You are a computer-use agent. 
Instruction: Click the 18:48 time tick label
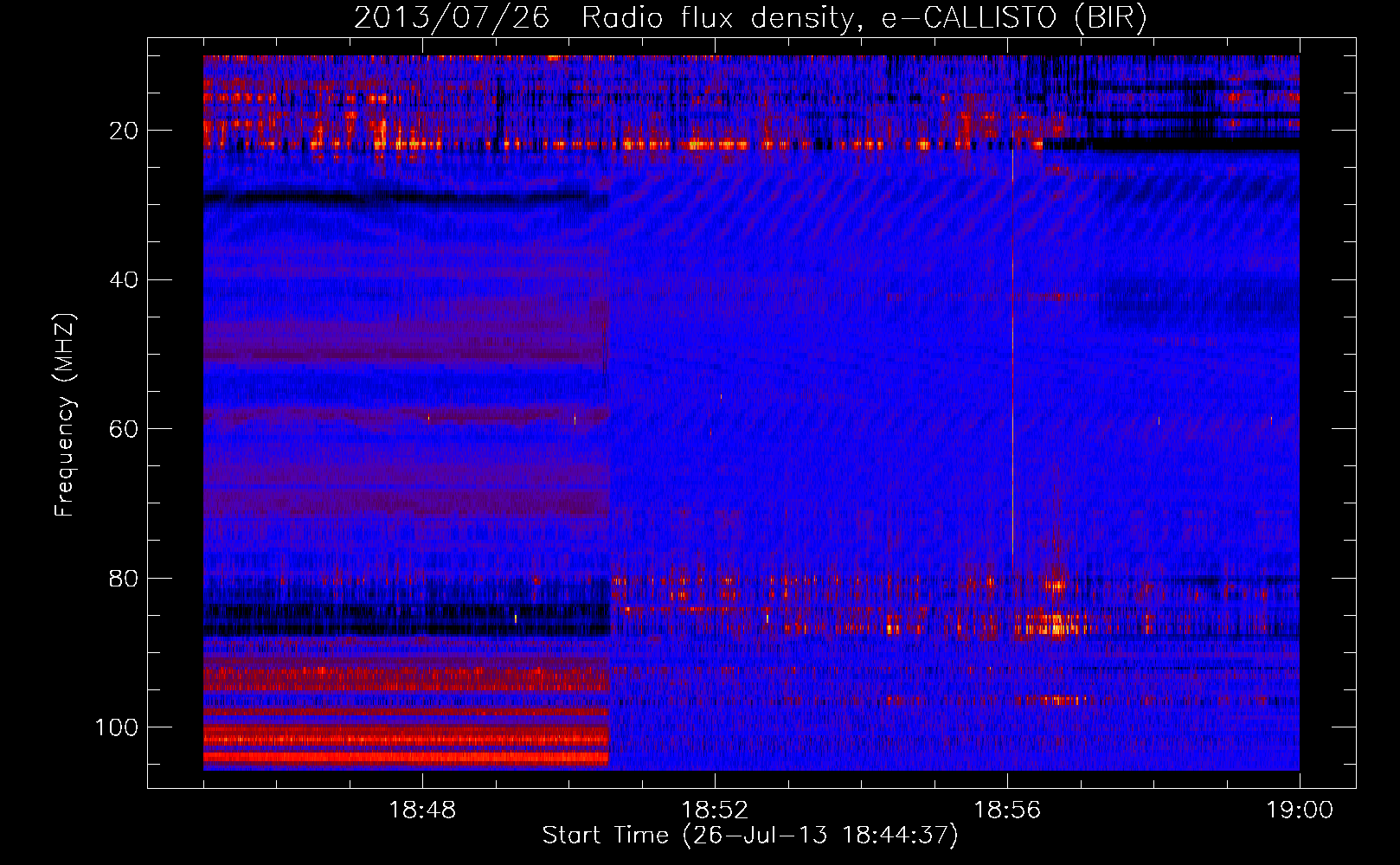coord(422,811)
